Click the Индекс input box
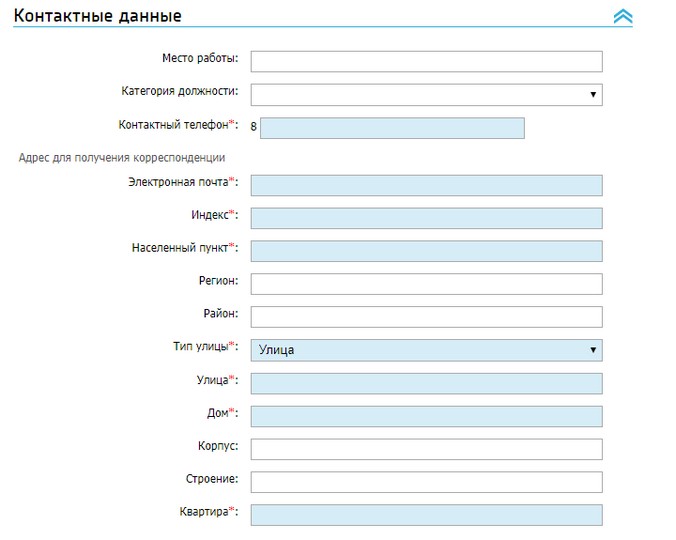This screenshot has width=676, height=540. (x=426, y=218)
